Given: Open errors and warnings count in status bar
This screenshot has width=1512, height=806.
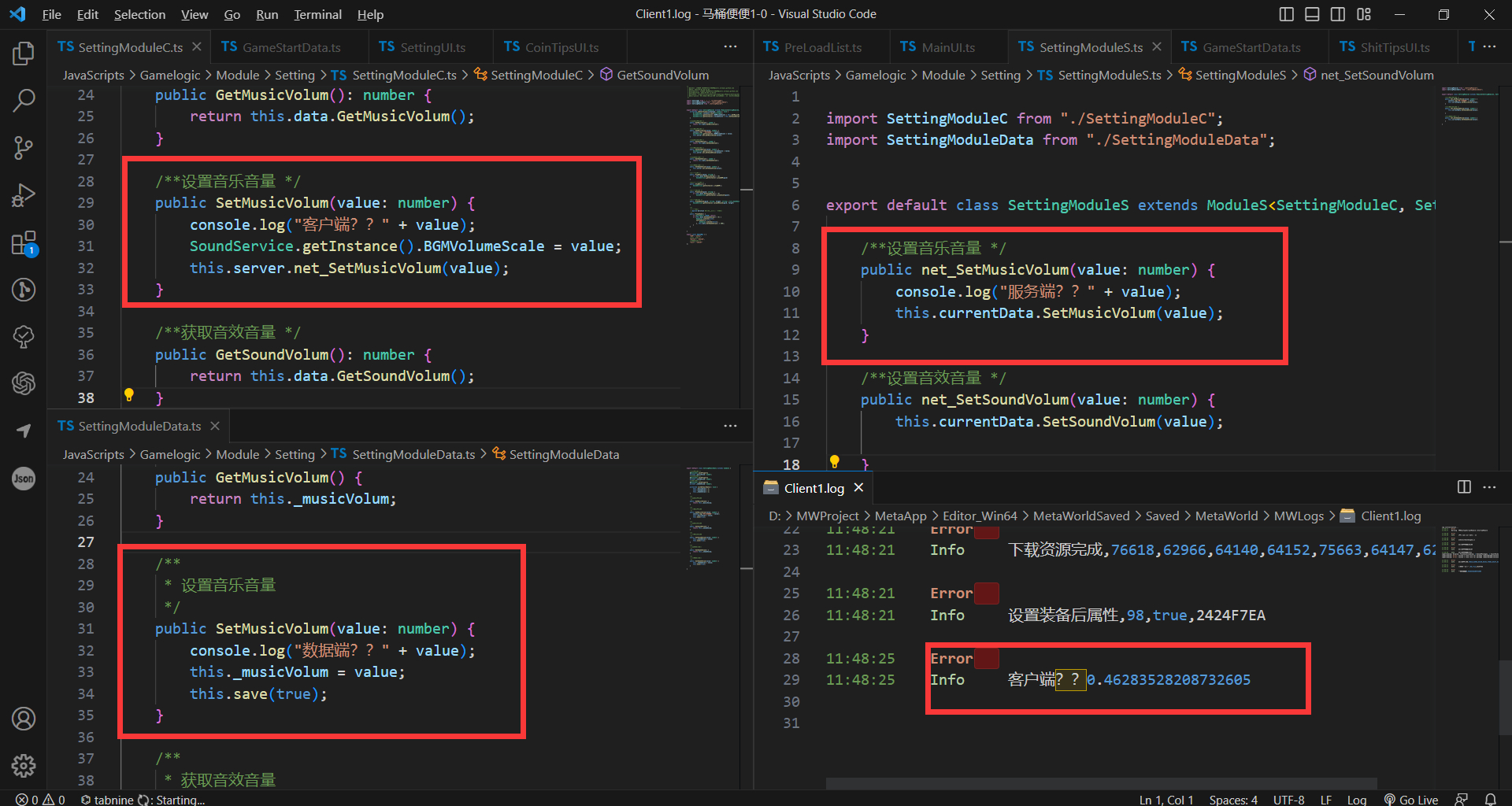Looking at the screenshot, I should tap(40, 799).
